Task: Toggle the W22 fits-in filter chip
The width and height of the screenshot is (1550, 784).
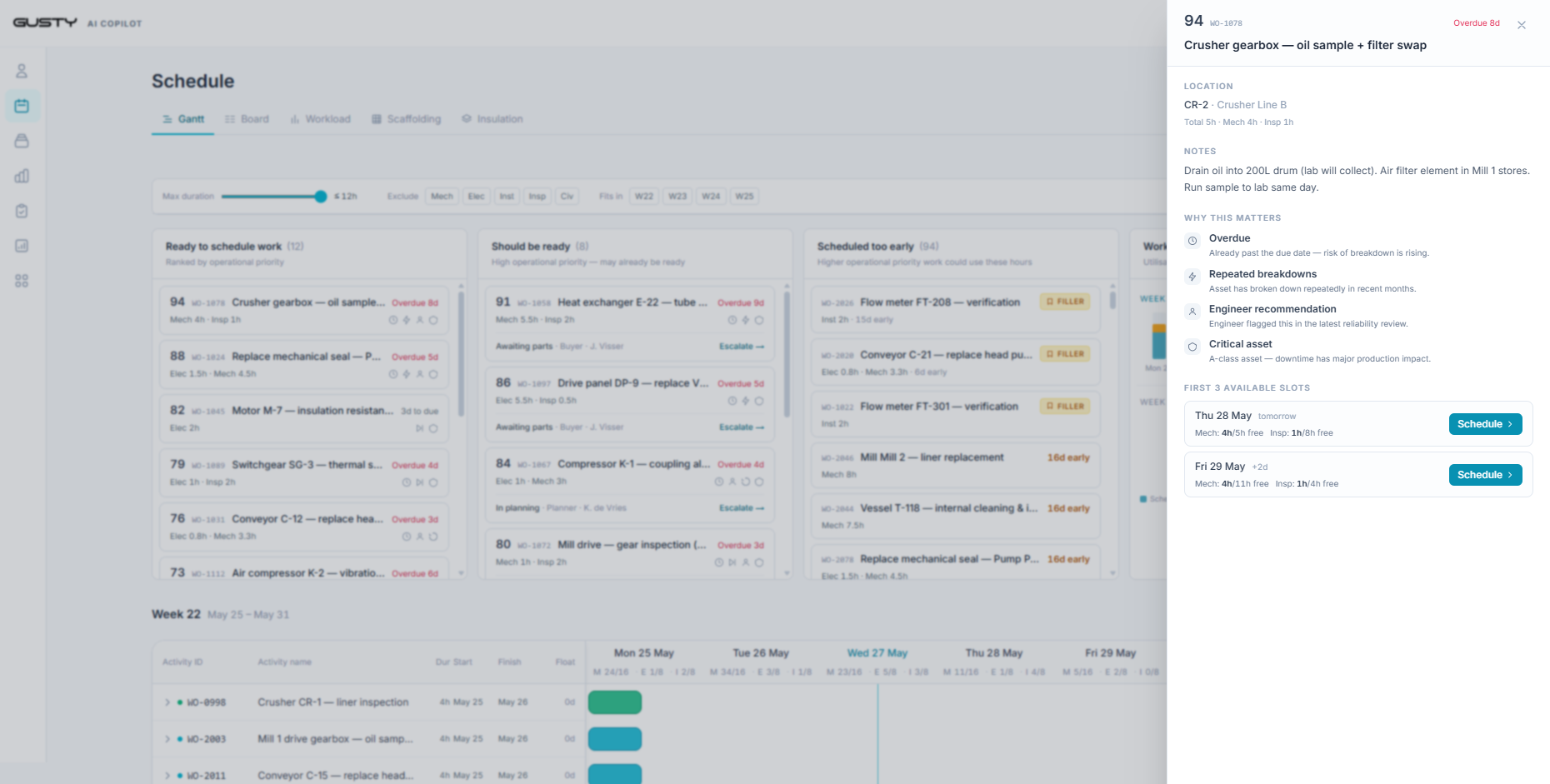Action: pos(644,197)
